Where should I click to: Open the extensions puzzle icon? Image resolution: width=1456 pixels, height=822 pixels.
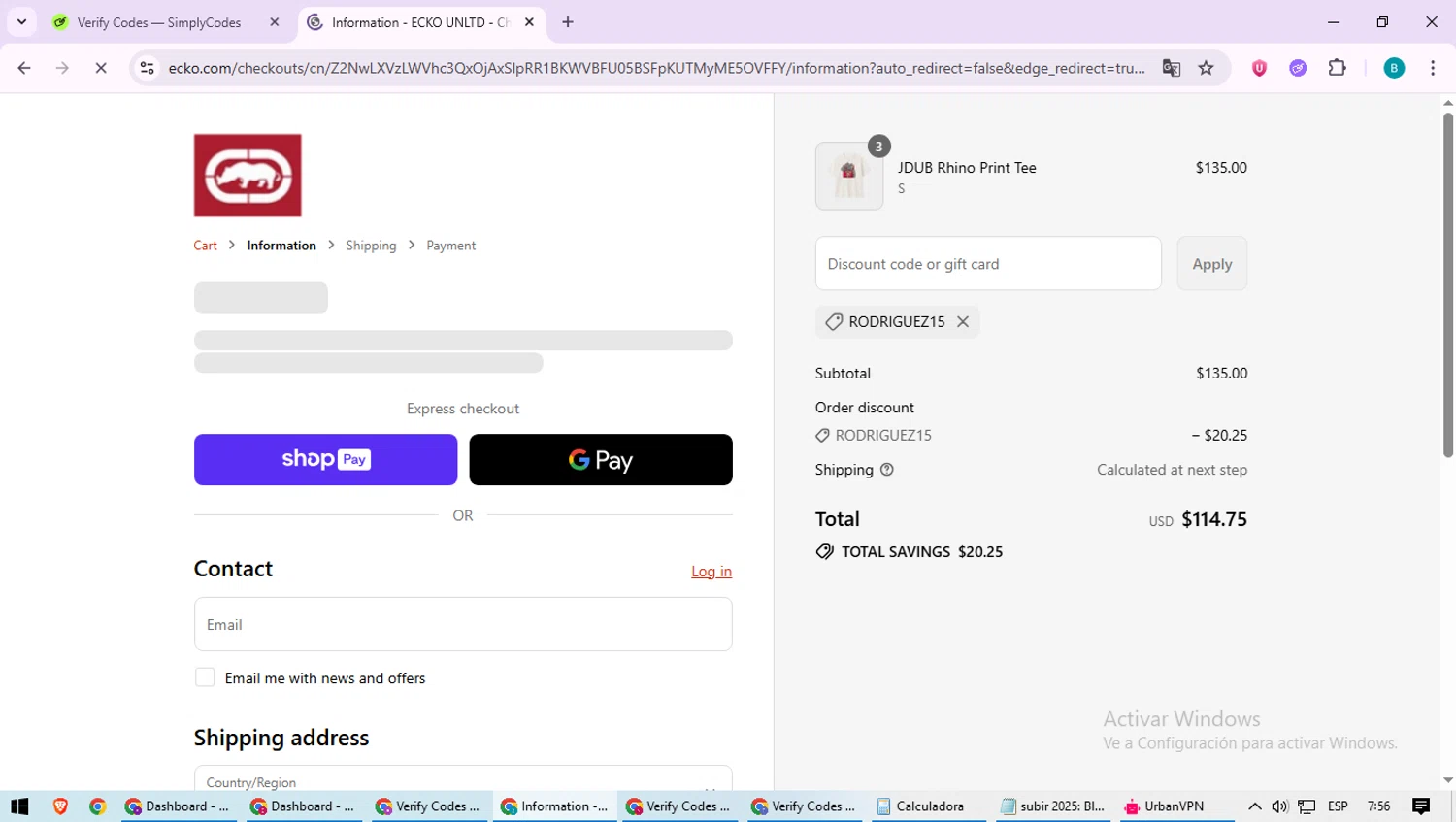tap(1338, 68)
